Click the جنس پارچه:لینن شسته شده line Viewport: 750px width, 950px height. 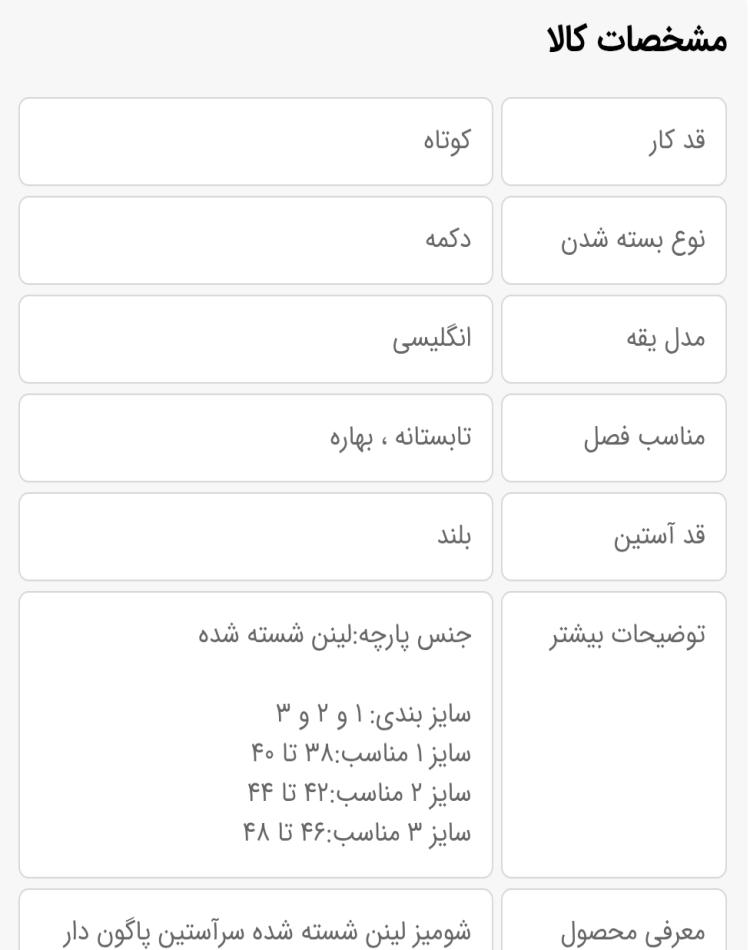(335, 635)
